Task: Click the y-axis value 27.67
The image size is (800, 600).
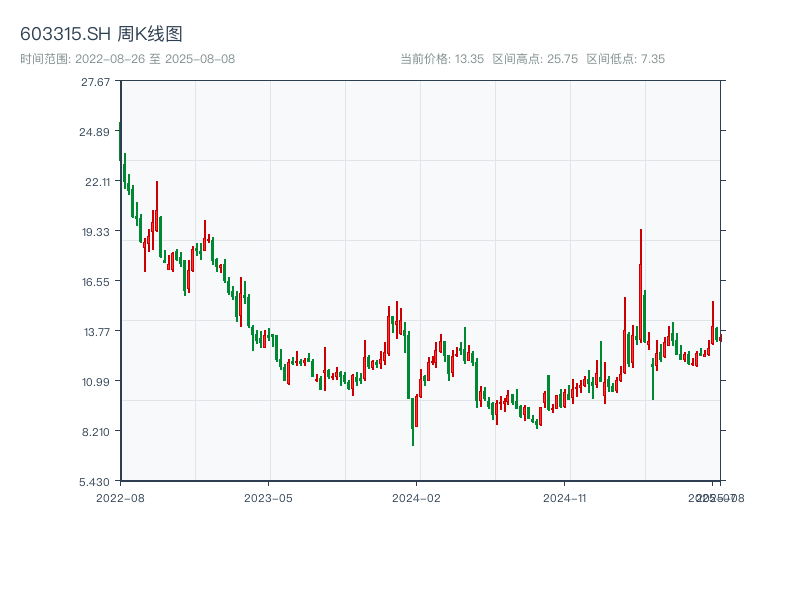Action: point(95,82)
